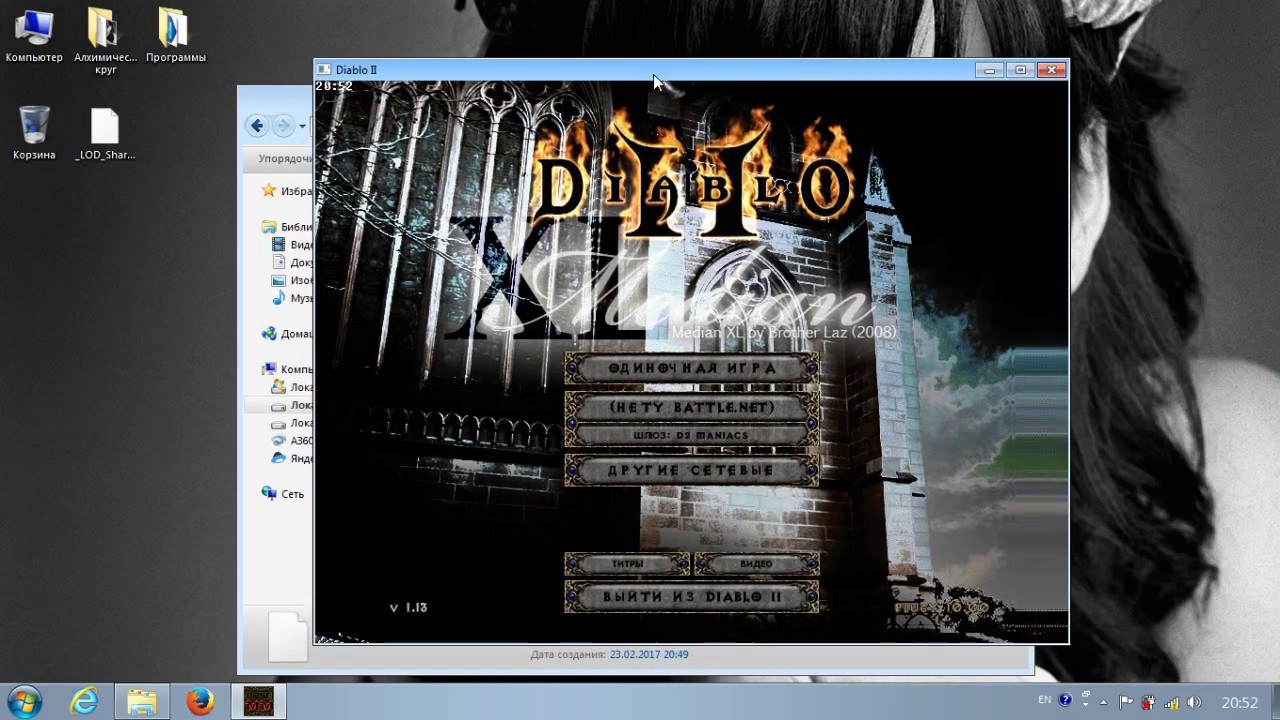Viewport: 1280px width, 720px height.
Task: Open the Алхимический круг folder on desktop
Action: 105,41
